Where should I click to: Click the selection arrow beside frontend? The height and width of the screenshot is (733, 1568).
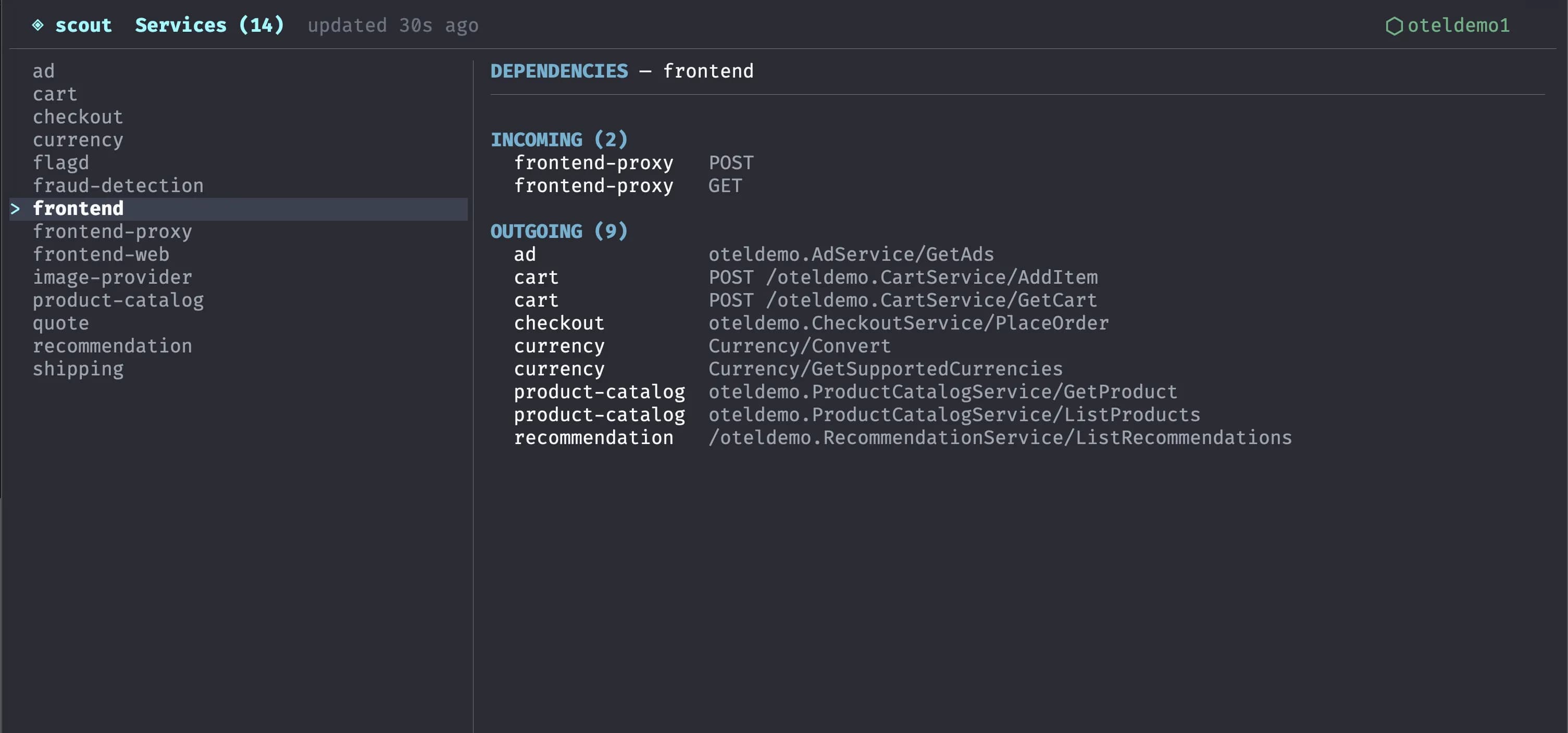(x=15, y=209)
